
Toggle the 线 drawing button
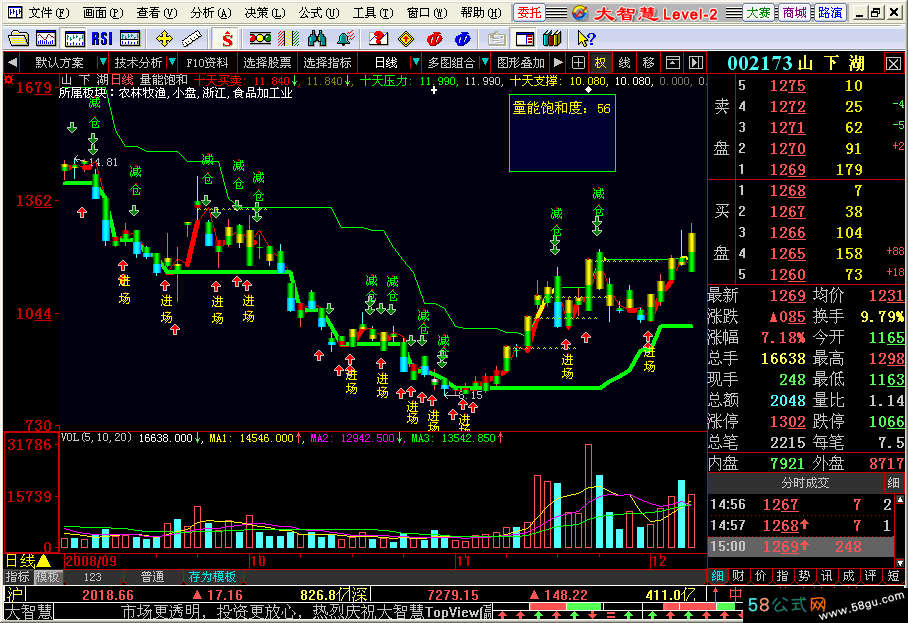coord(624,63)
